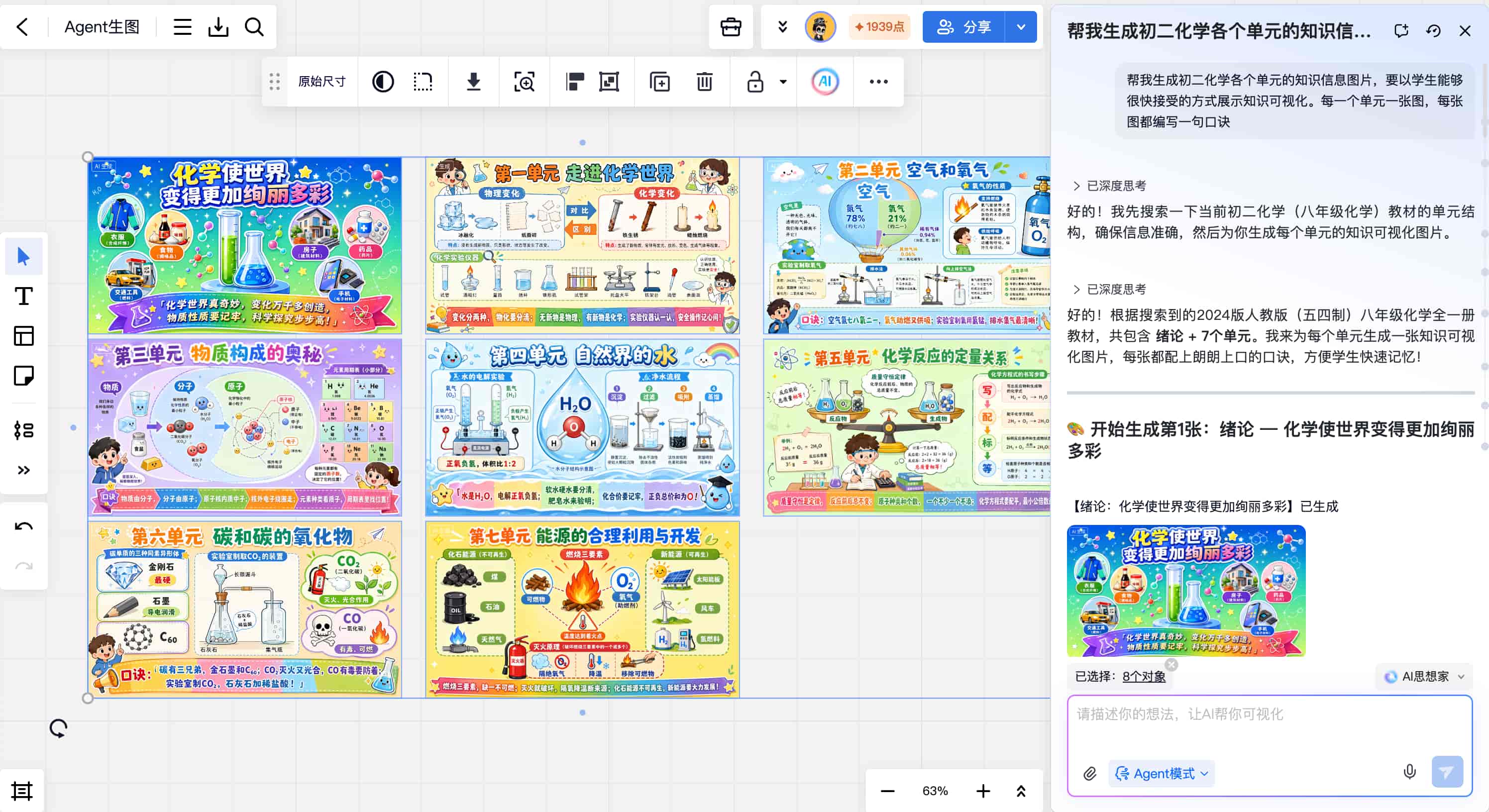The width and height of the screenshot is (1489, 812).
Task: Click the 63% zoom level
Action: pyautogui.click(x=935, y=791)
